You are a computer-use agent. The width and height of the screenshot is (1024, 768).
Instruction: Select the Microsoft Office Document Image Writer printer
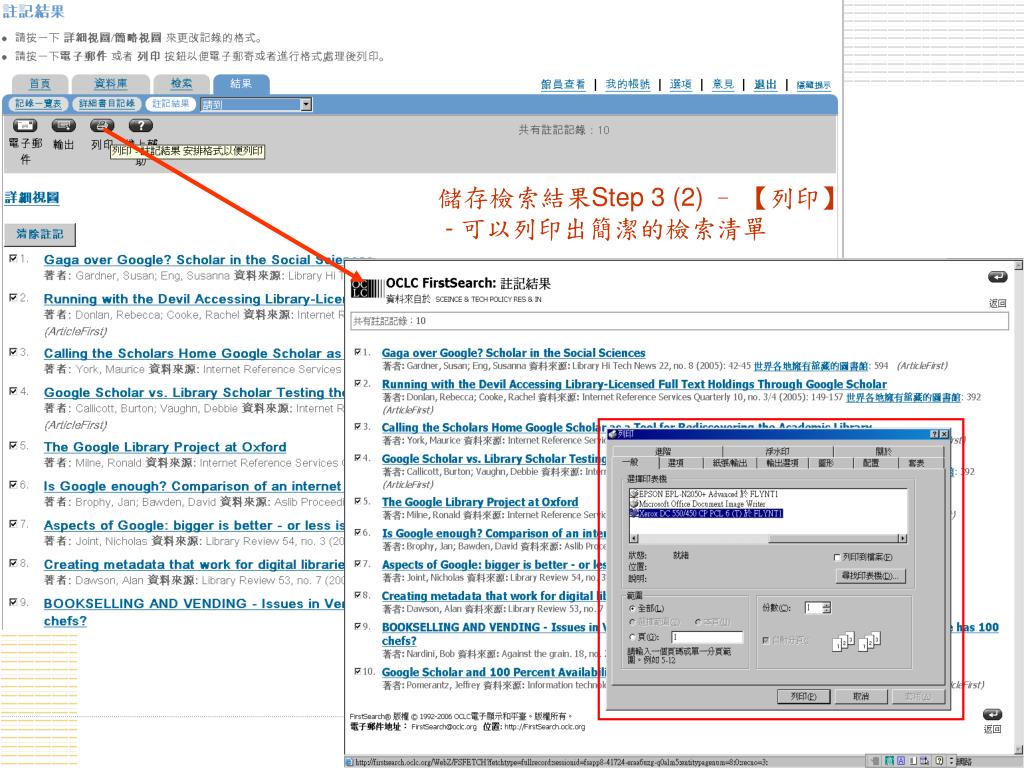701,504
